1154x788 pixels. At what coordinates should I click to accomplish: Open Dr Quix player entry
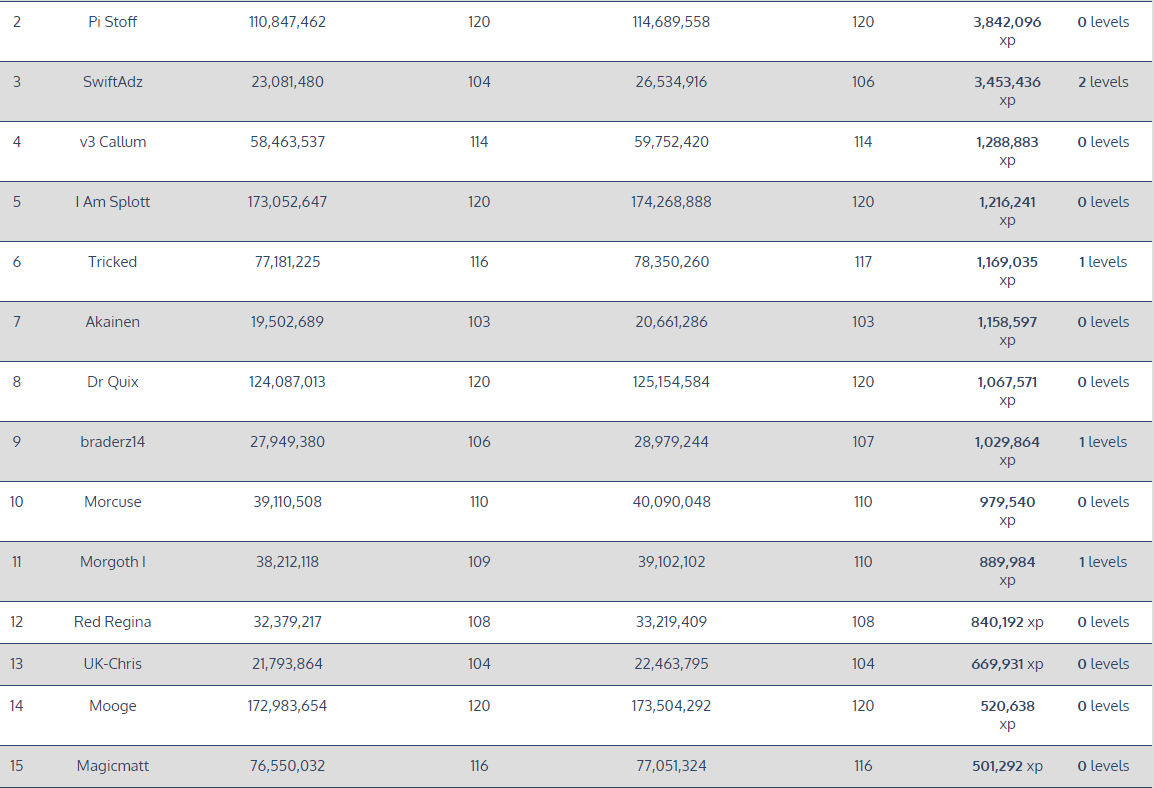click(113, 382)
